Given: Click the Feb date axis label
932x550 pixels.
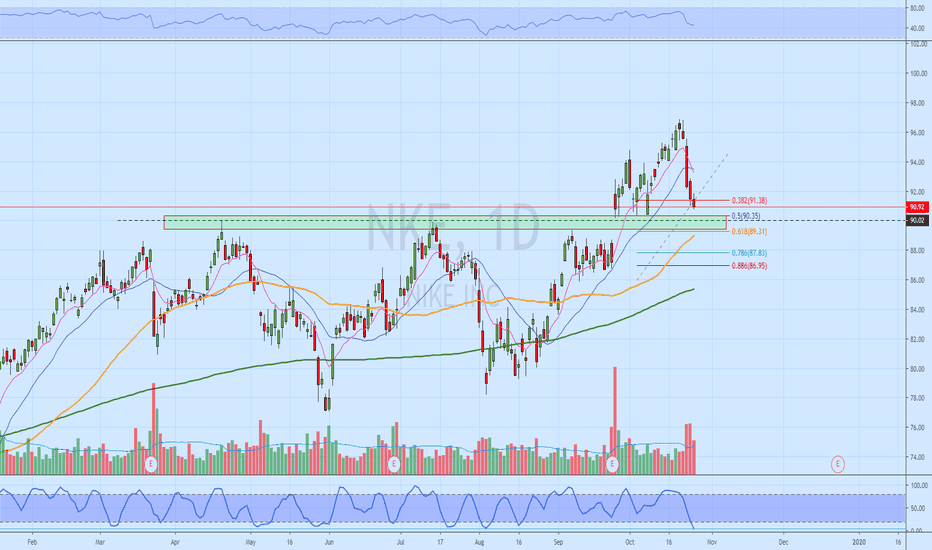Looking at the screenshot, I should pos(32,542).
